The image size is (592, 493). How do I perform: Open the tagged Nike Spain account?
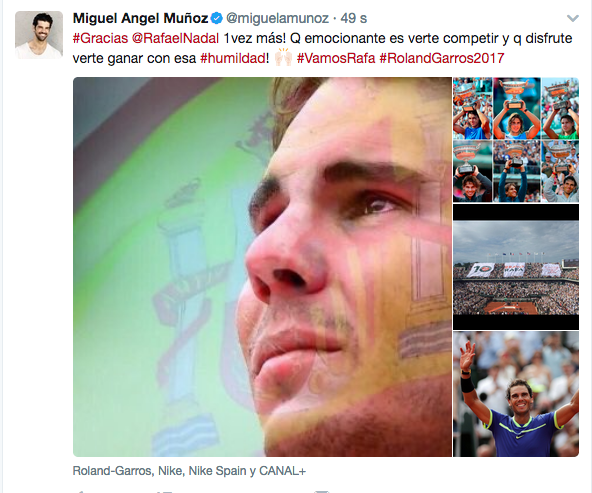(x=219, y=471)
